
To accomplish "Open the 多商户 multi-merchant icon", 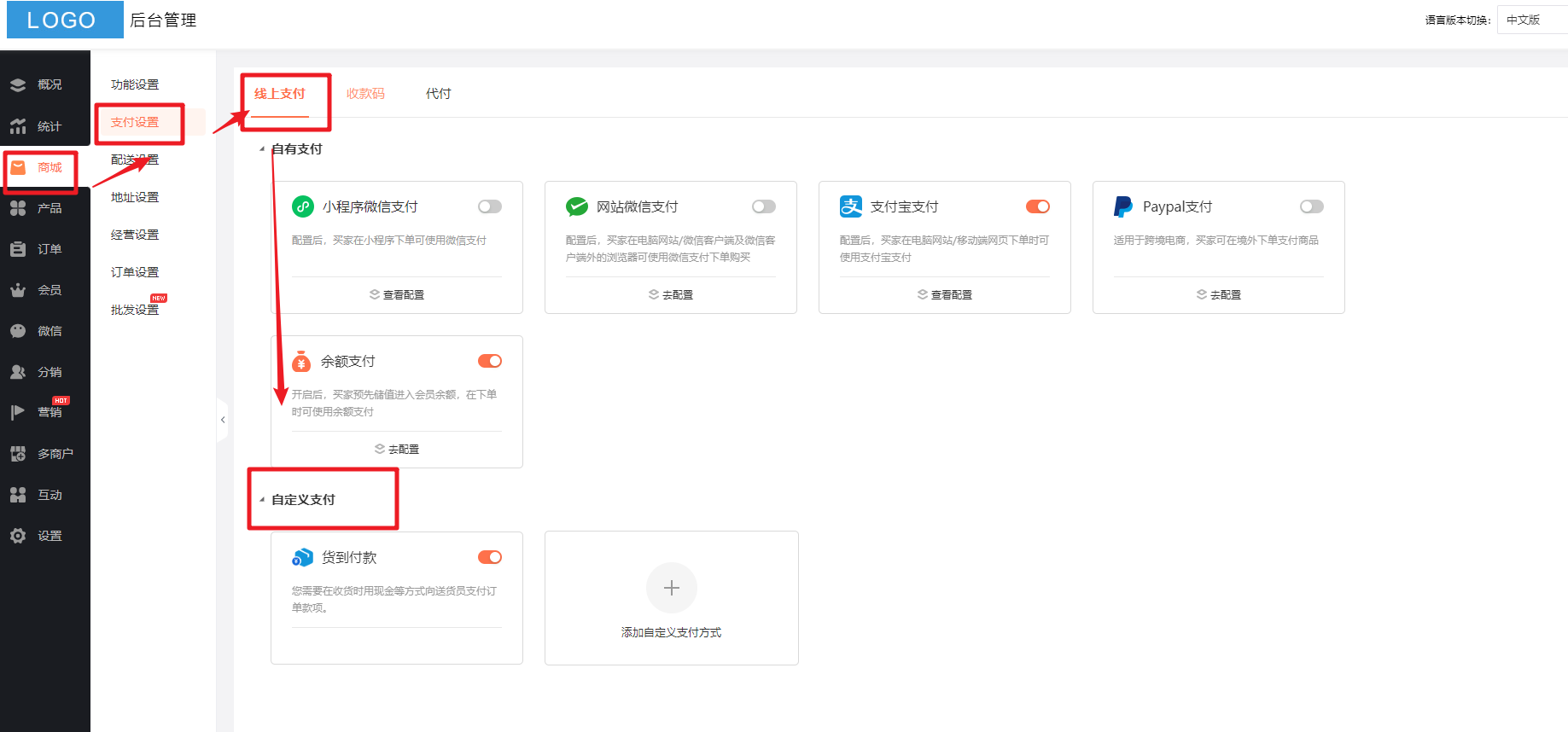I will pos(18,454).
